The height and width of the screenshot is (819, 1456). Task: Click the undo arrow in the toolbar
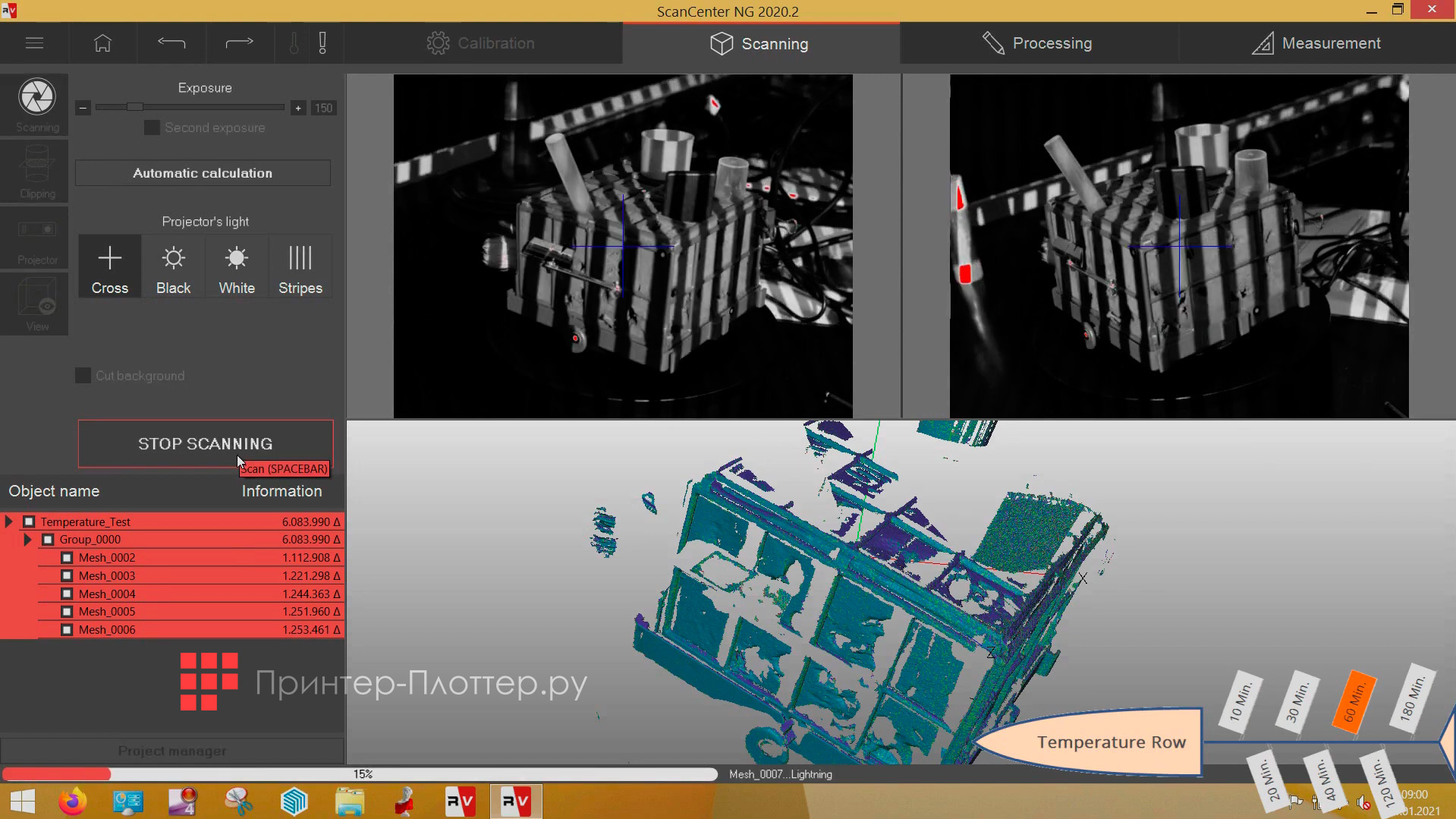coord(171,43)
